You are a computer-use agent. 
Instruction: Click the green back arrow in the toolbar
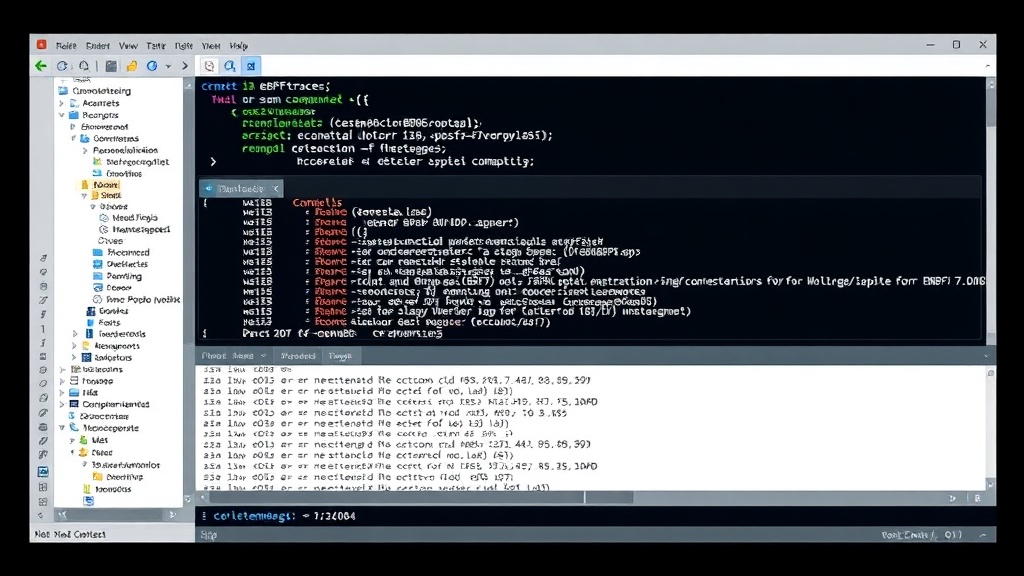(40, 66)
